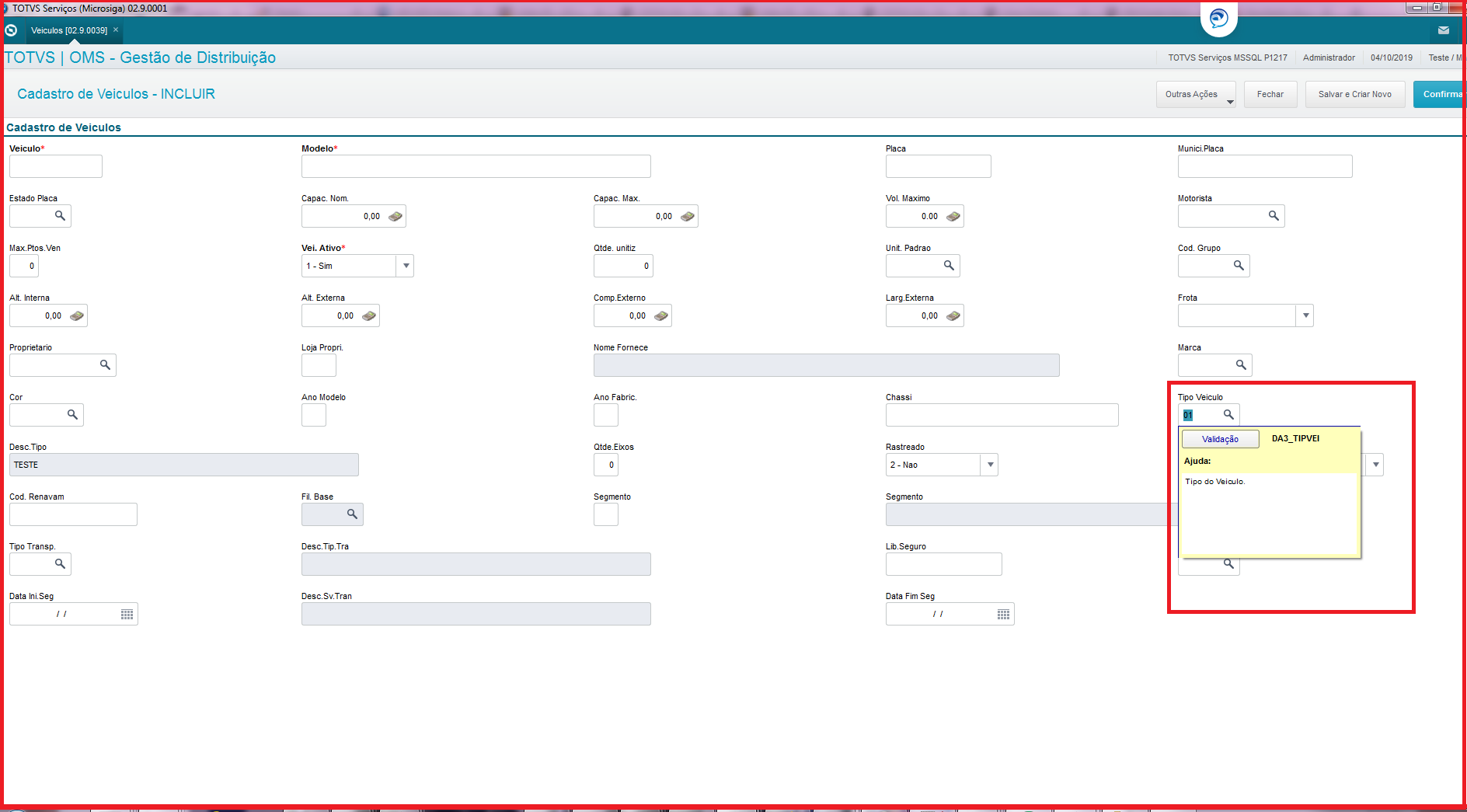Open calculator for Capac. Nom. field
Screen dimensions: 1467x812
coord(395,216)
